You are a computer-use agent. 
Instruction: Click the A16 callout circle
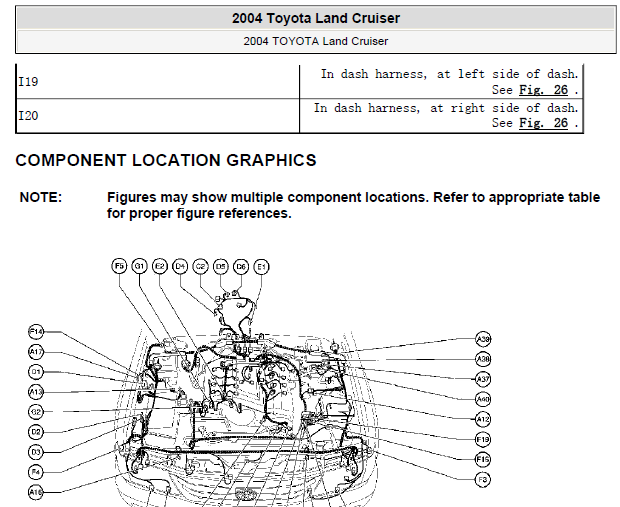(36, 492)
